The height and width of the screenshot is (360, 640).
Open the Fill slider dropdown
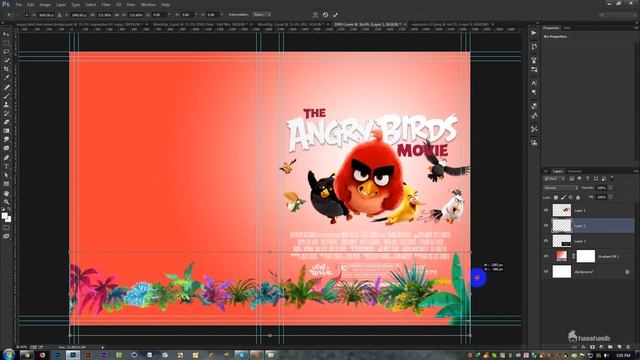coord(610,197)
